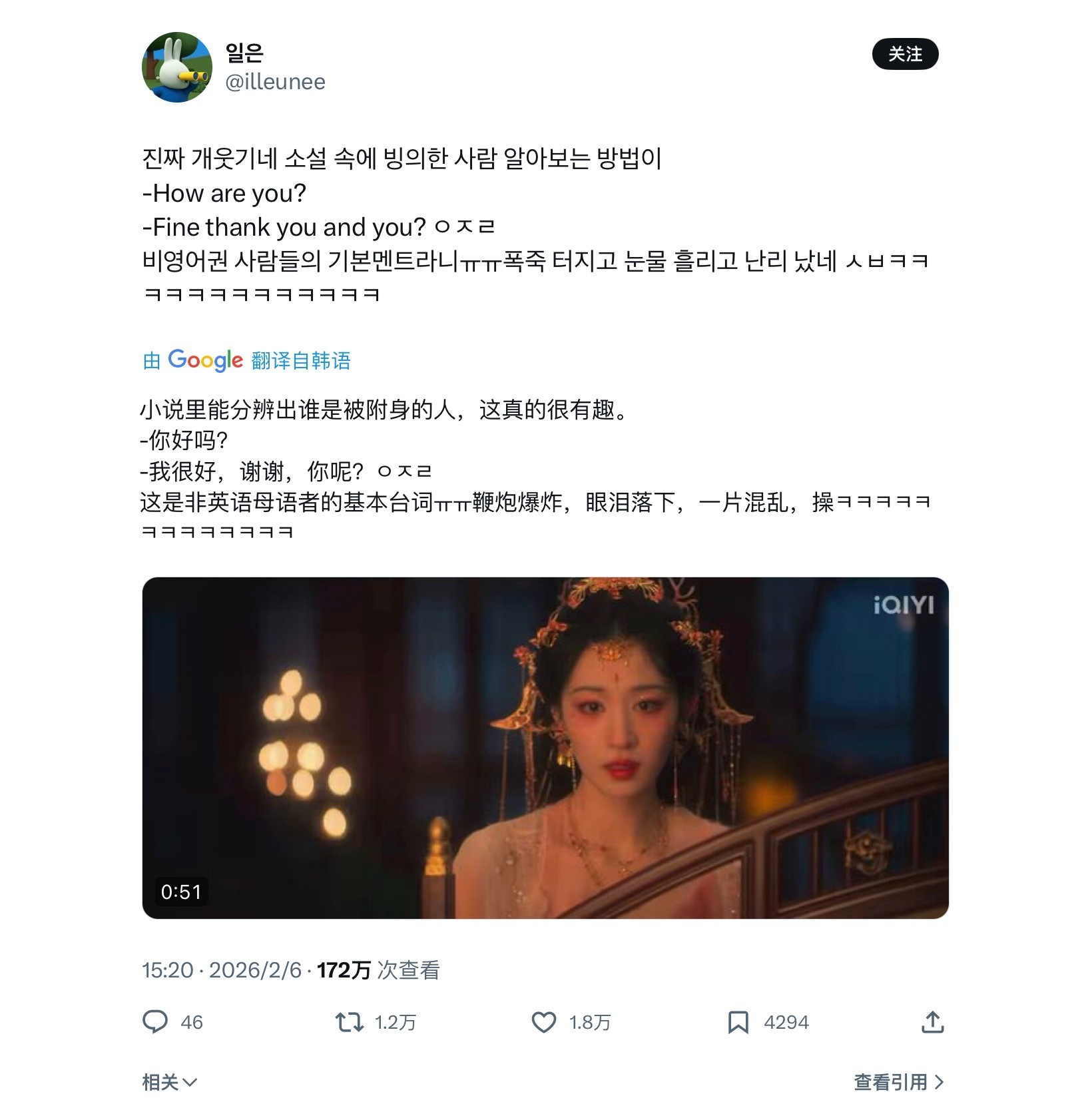
Task: Open the 일은 profile avatar
Action: 176,67
